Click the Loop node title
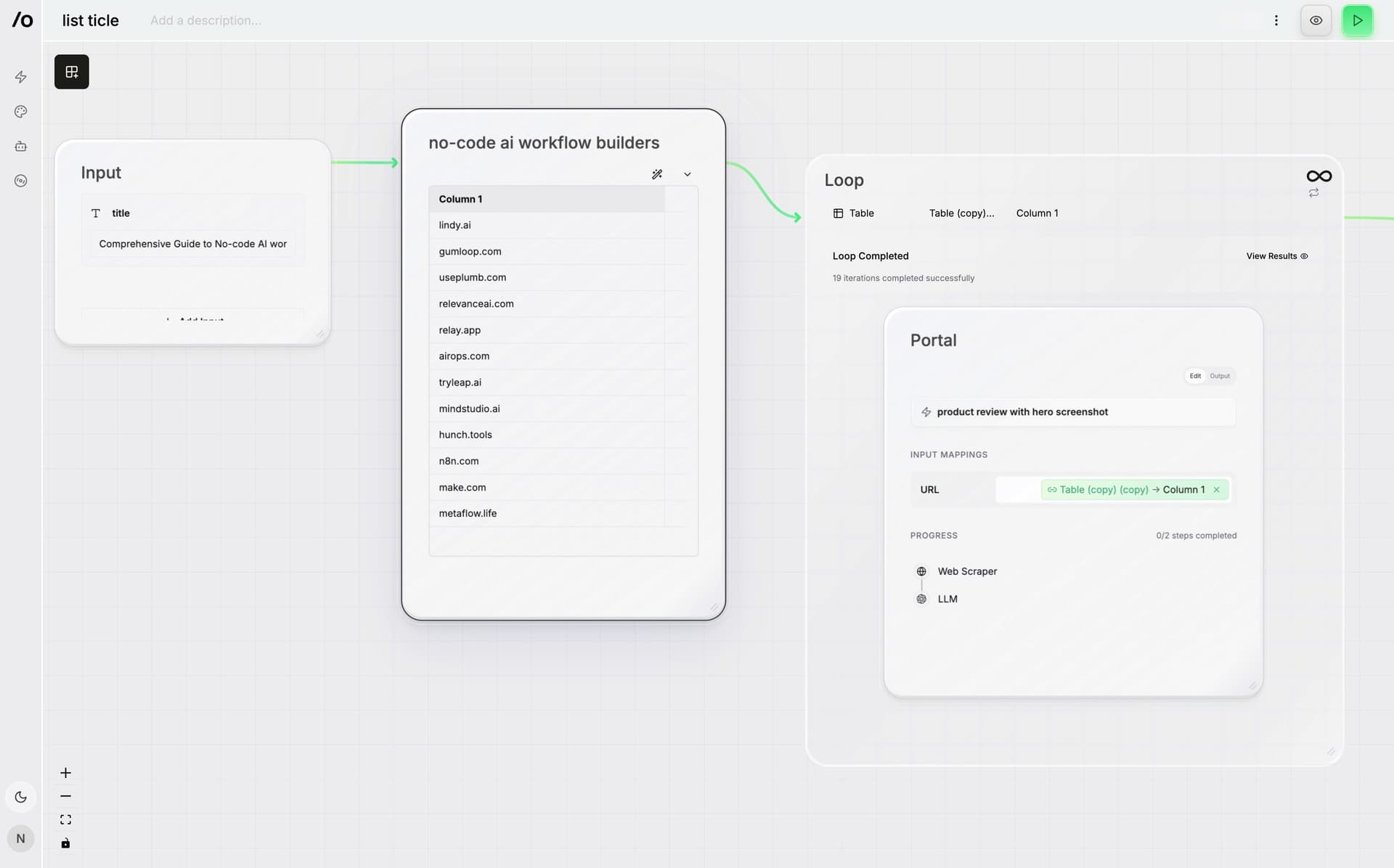This screenshot has height=868, width=1394. (x=844, y=180)
